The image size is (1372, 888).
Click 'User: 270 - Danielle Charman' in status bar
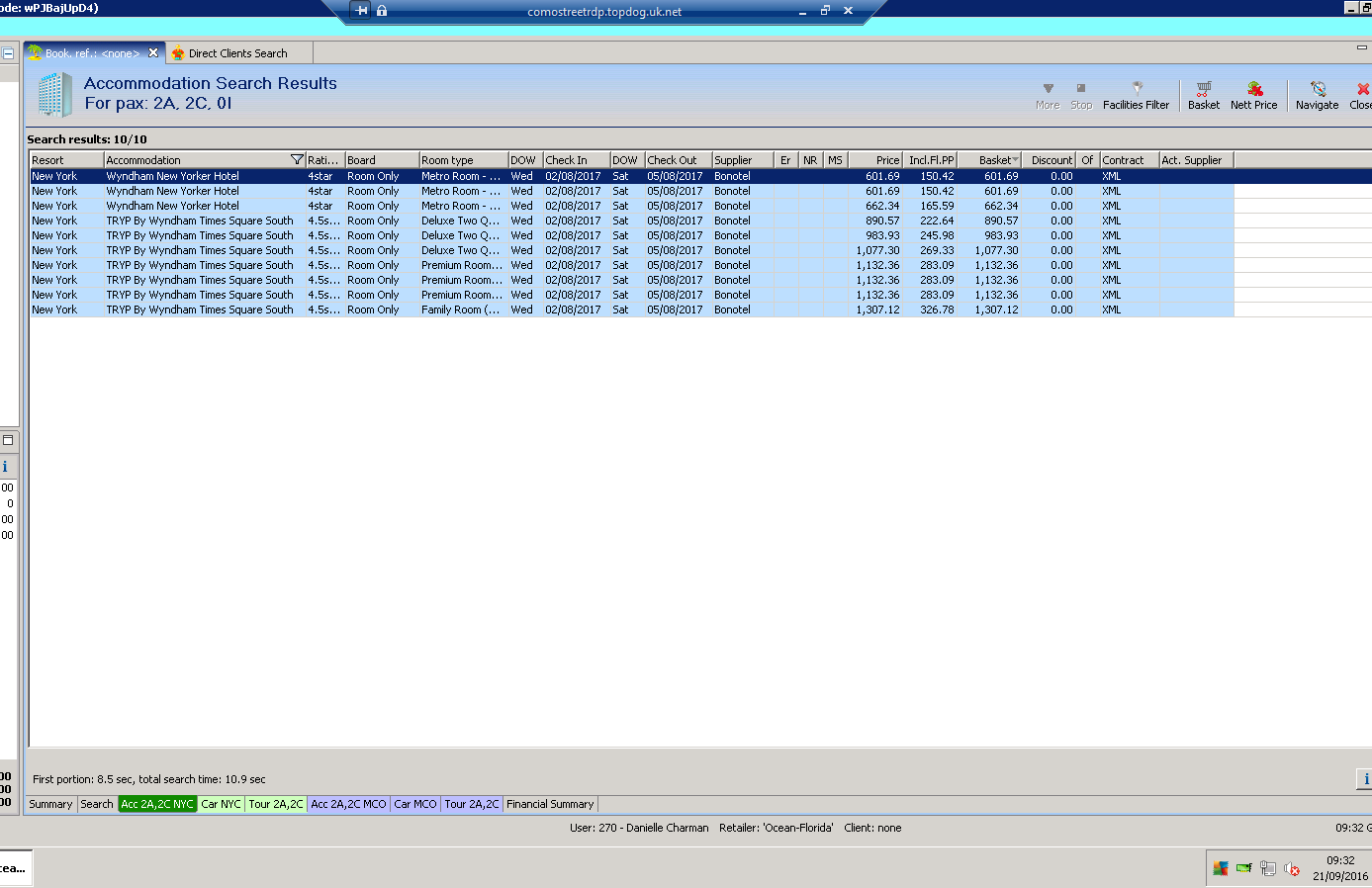[639, 828]
